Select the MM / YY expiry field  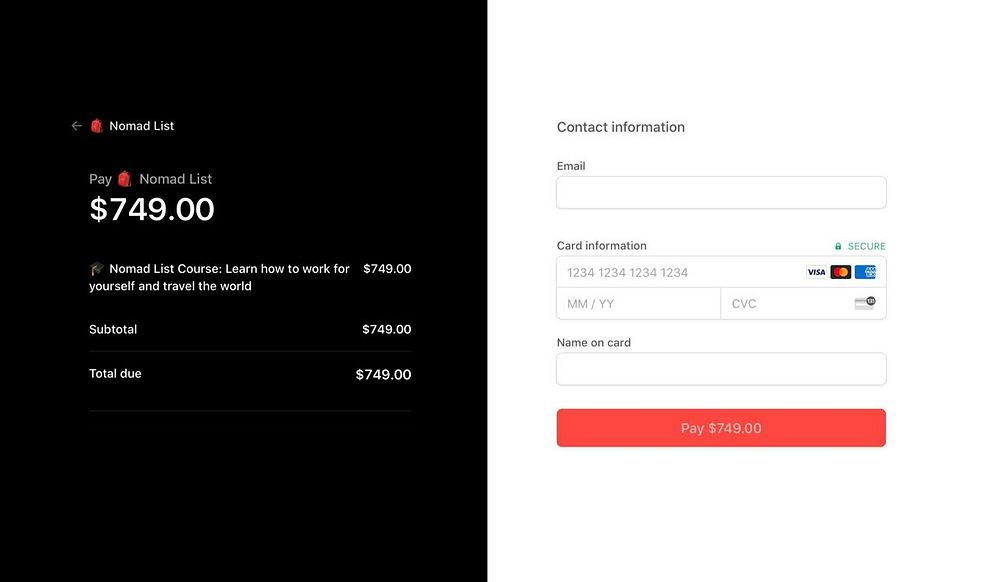pos(637,303)
